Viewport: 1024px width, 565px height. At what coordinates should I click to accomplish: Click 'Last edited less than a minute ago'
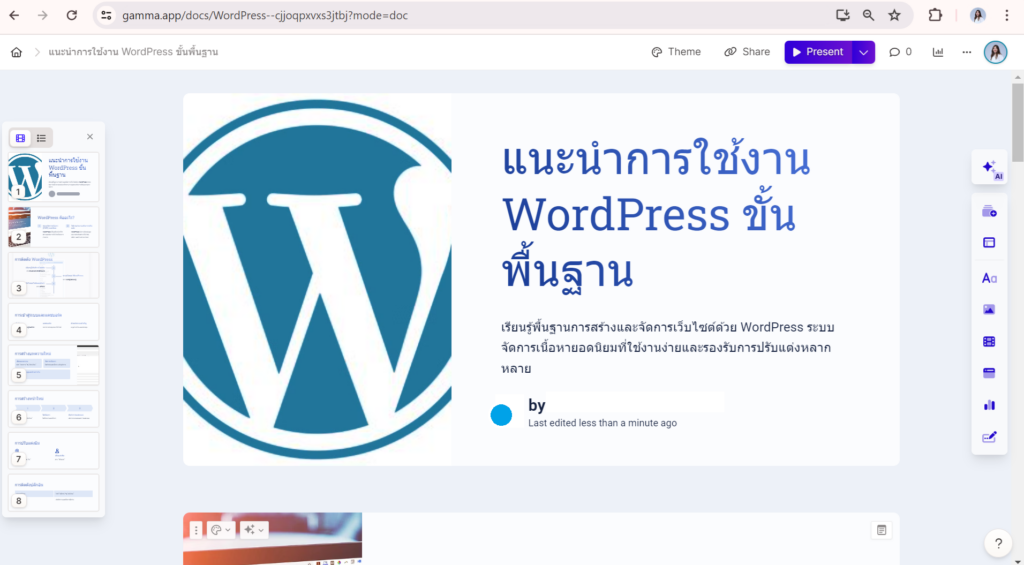point(602,423)
